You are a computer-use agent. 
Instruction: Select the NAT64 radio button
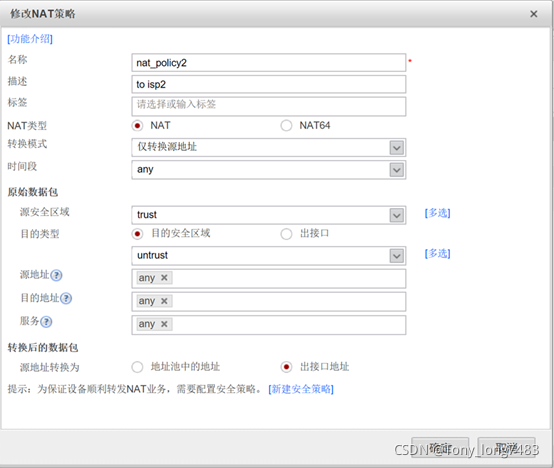point(286,126)
